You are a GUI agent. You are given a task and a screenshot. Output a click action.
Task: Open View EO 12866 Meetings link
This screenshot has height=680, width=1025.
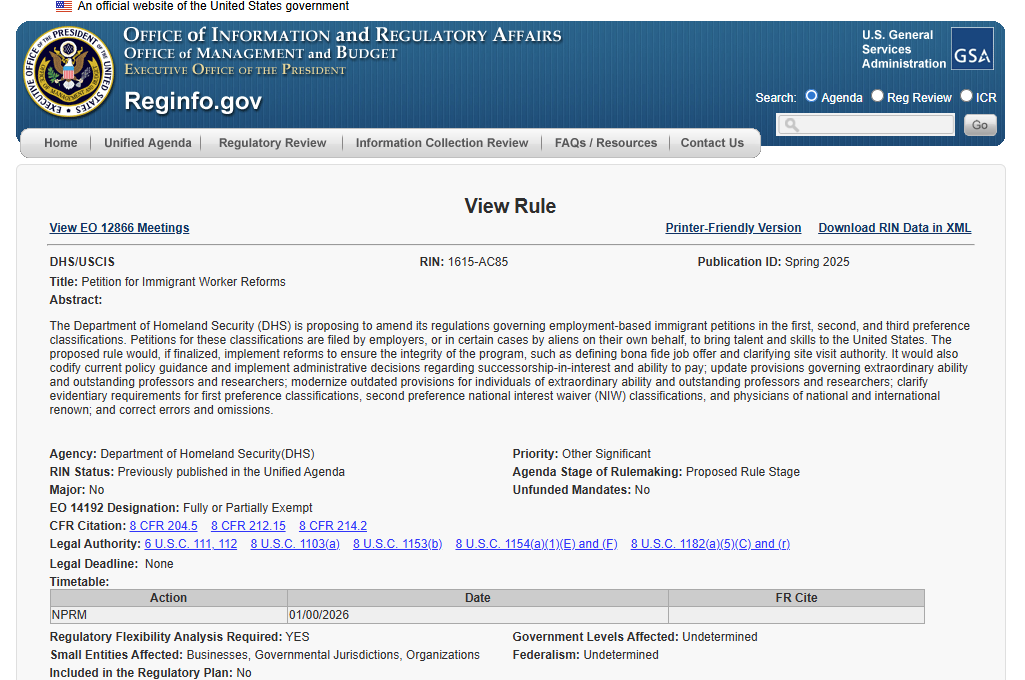coord(120,228)
